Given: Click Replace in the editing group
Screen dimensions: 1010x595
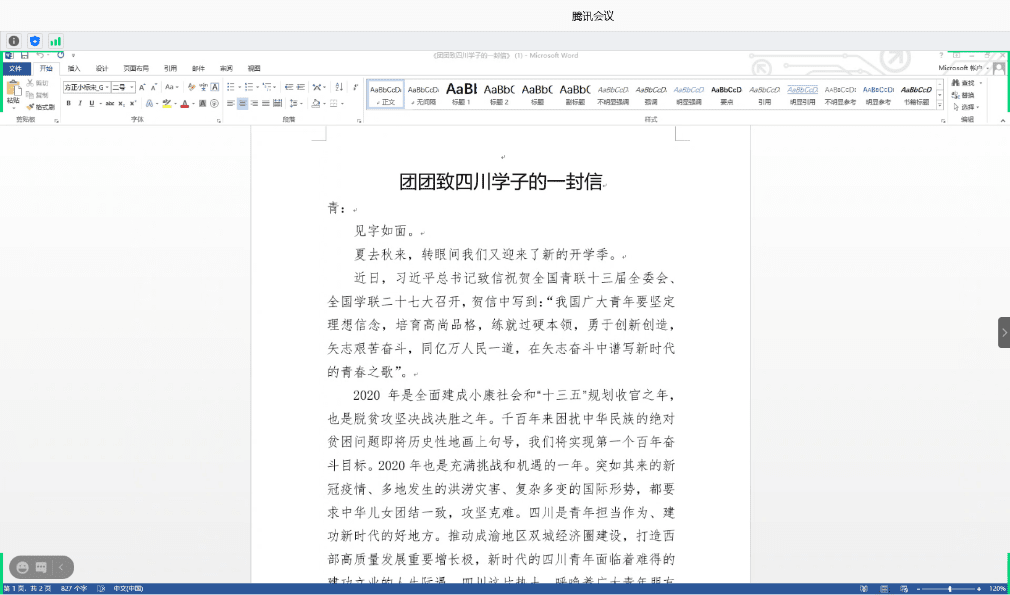Looking at the screenshot, I should click(964, 95).
